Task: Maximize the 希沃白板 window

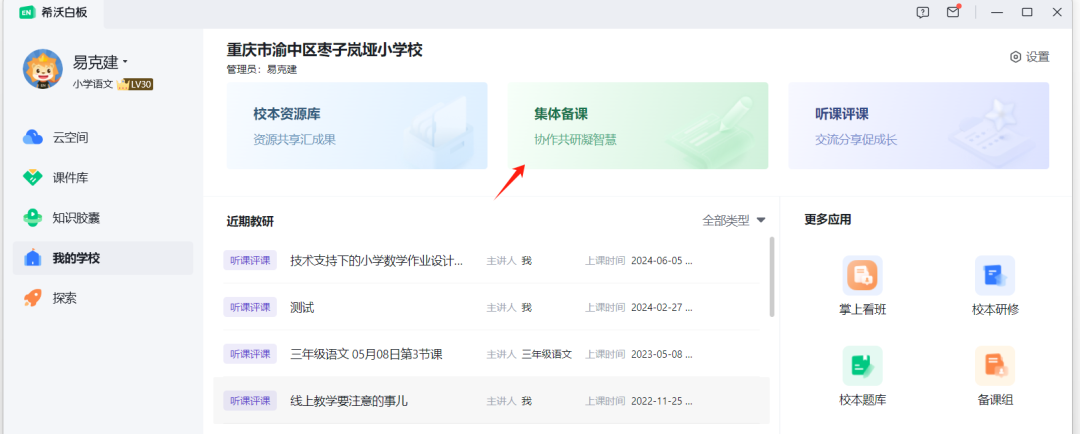Action: (1027, 12)
